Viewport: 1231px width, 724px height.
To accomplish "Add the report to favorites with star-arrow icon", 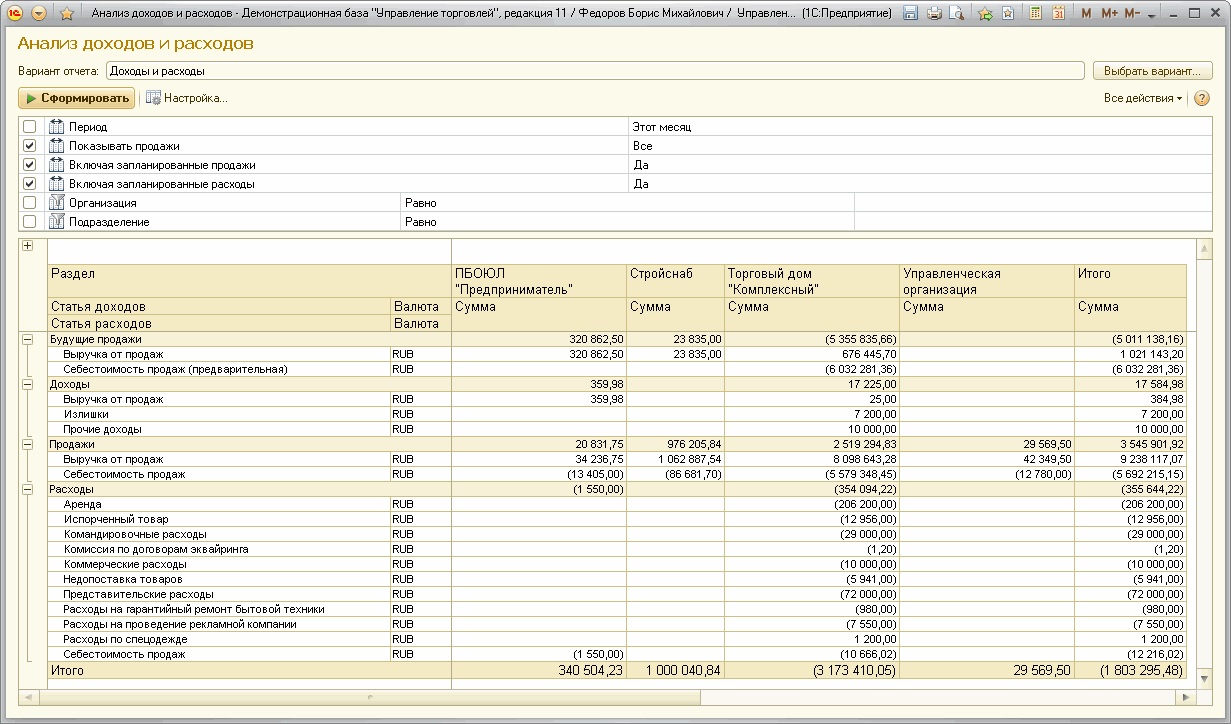I will click(x=985, y=14).
